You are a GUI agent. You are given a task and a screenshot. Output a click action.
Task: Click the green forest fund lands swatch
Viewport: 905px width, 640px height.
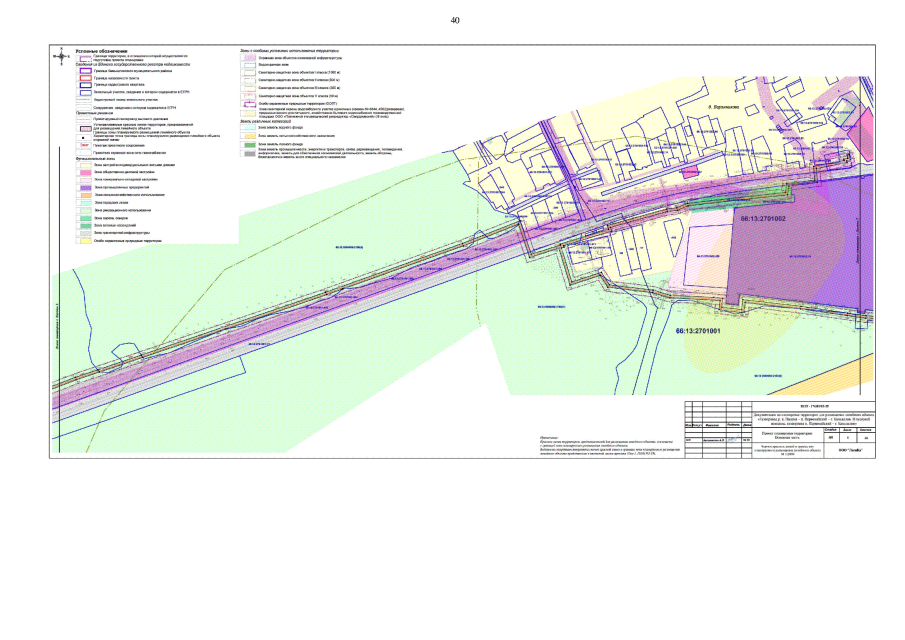click(x=248, y=144)
